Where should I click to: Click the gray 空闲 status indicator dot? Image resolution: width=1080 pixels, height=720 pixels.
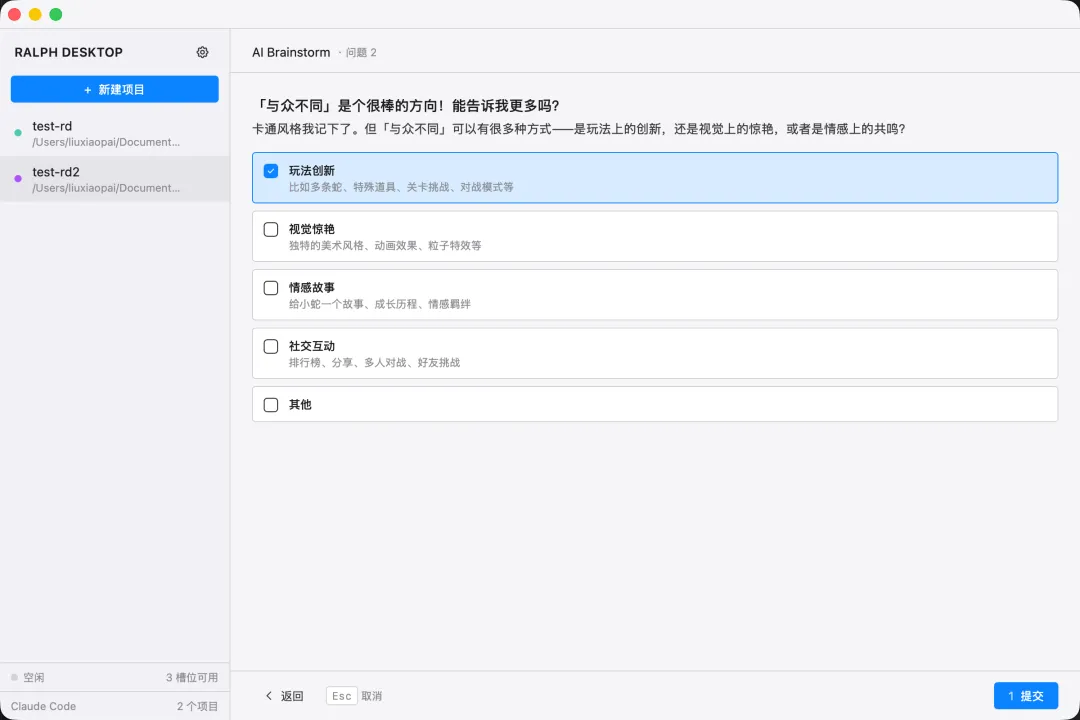(14, 678)
